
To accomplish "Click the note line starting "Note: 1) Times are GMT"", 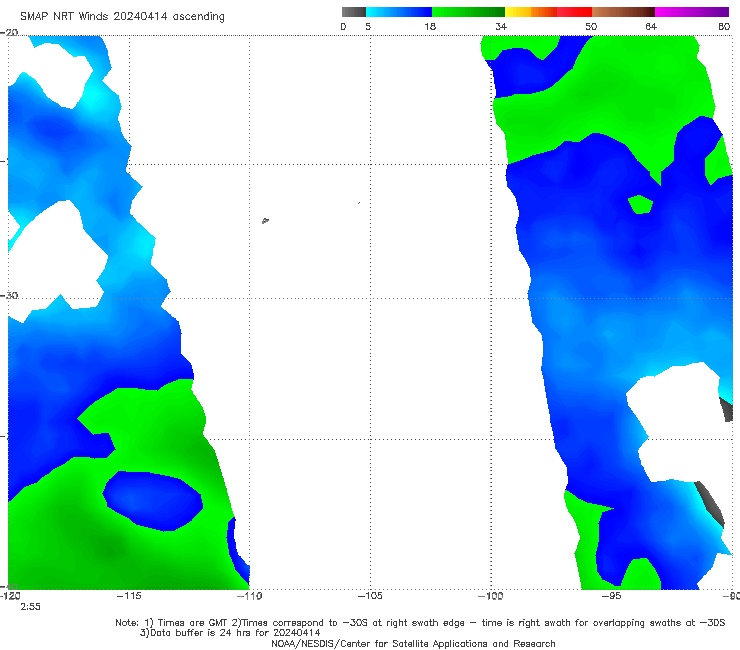I will click(420, 623).
